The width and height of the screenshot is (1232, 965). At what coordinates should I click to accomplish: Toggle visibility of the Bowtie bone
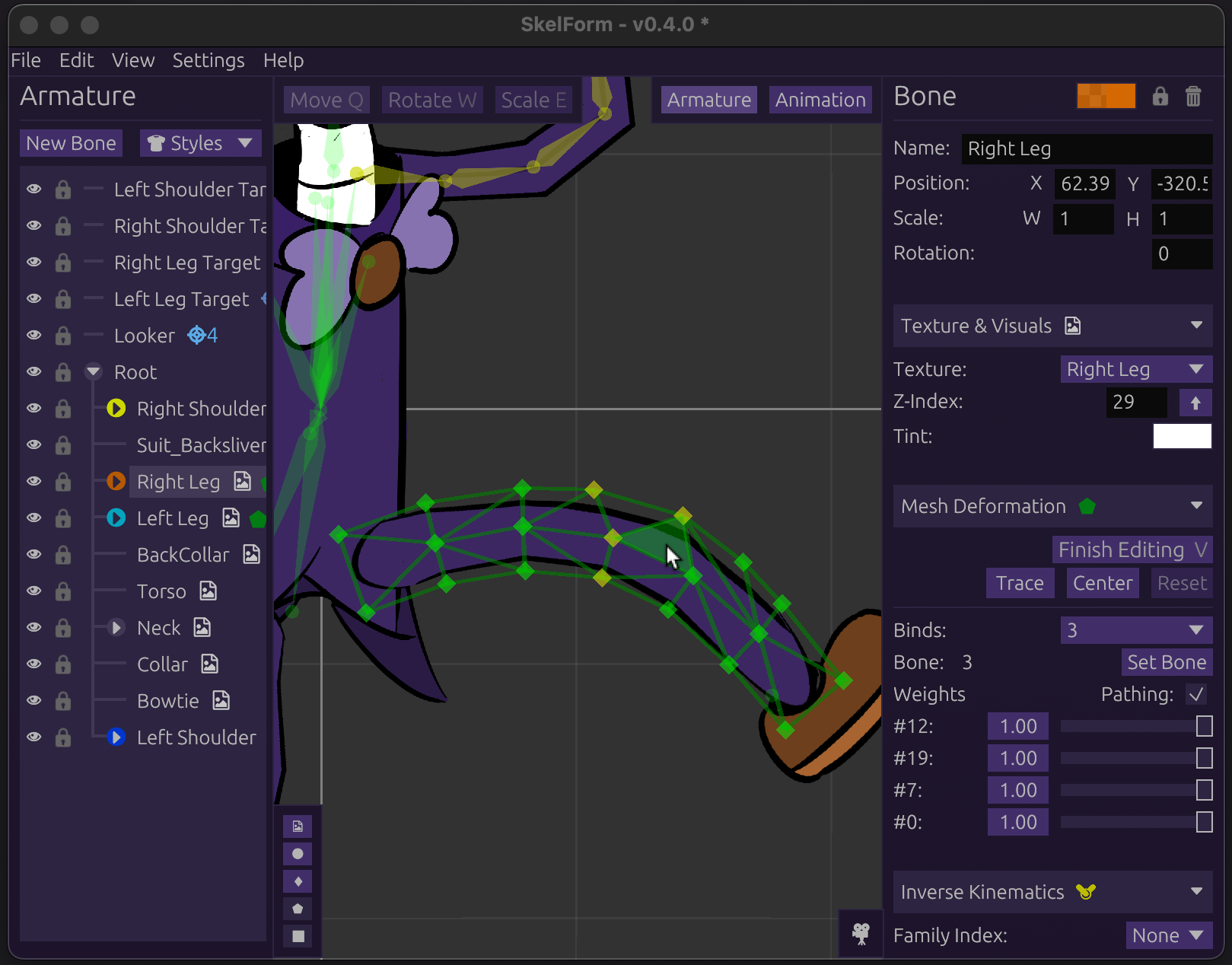click(x=33, y=700)
